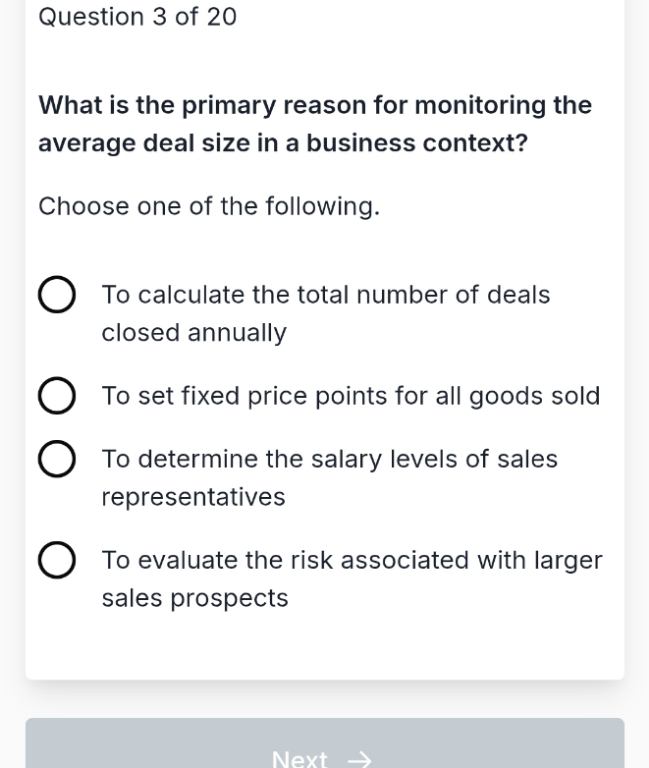Click the words 'sales prospects' in the last option
649x768 pixels.
pyautogui.click(x=195, y=599)
